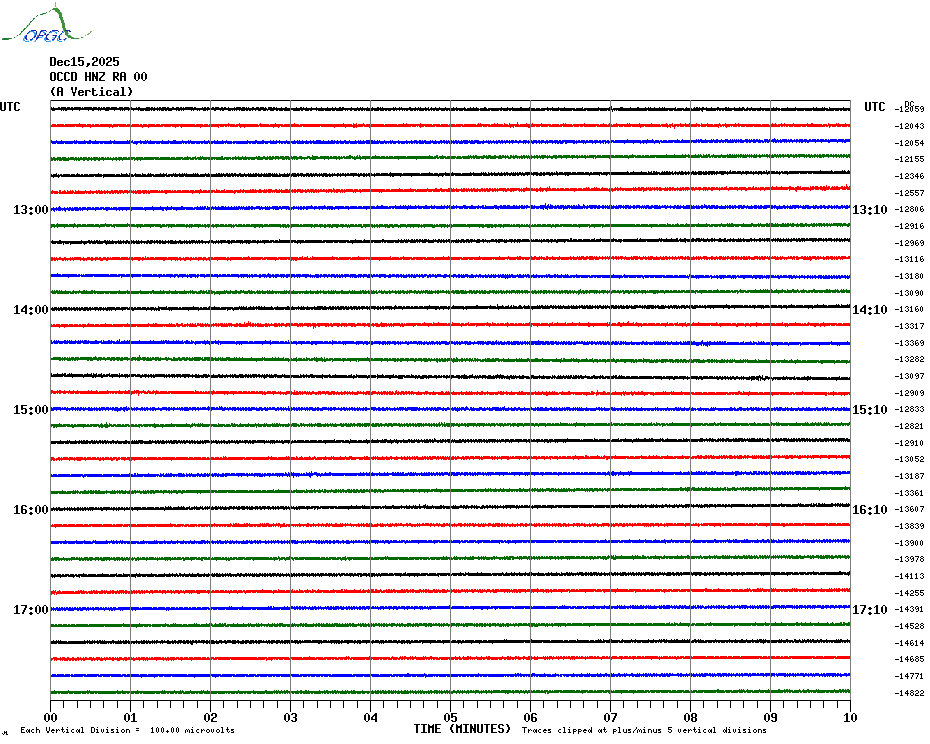Click the (A Vertical) channel label
Screen dimensions: 930x744
(91, 92)
